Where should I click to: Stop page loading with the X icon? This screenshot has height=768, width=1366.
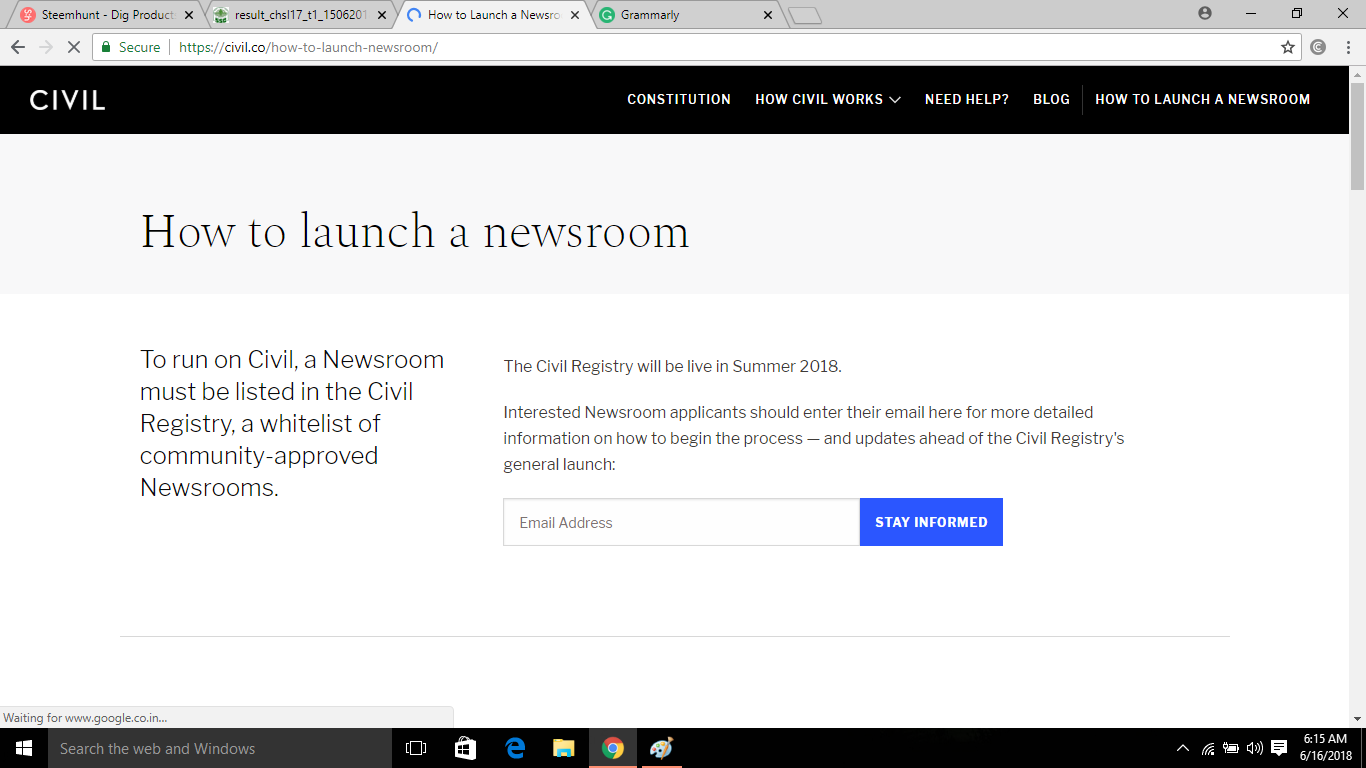click(x=75, y=47)
